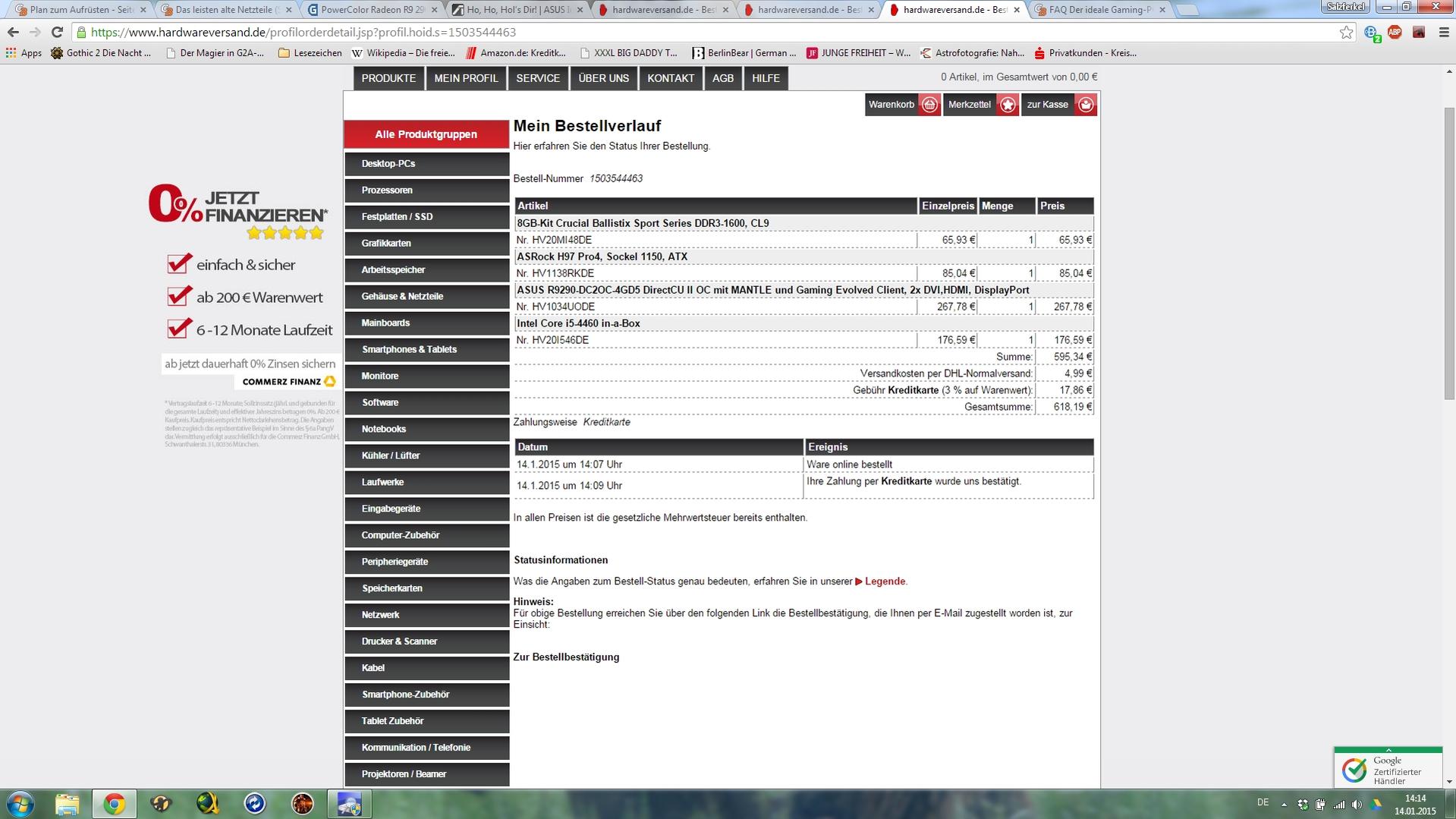Open the Legende link
The height and width of the screenshot is (819, 1456).
coord(880,581)
